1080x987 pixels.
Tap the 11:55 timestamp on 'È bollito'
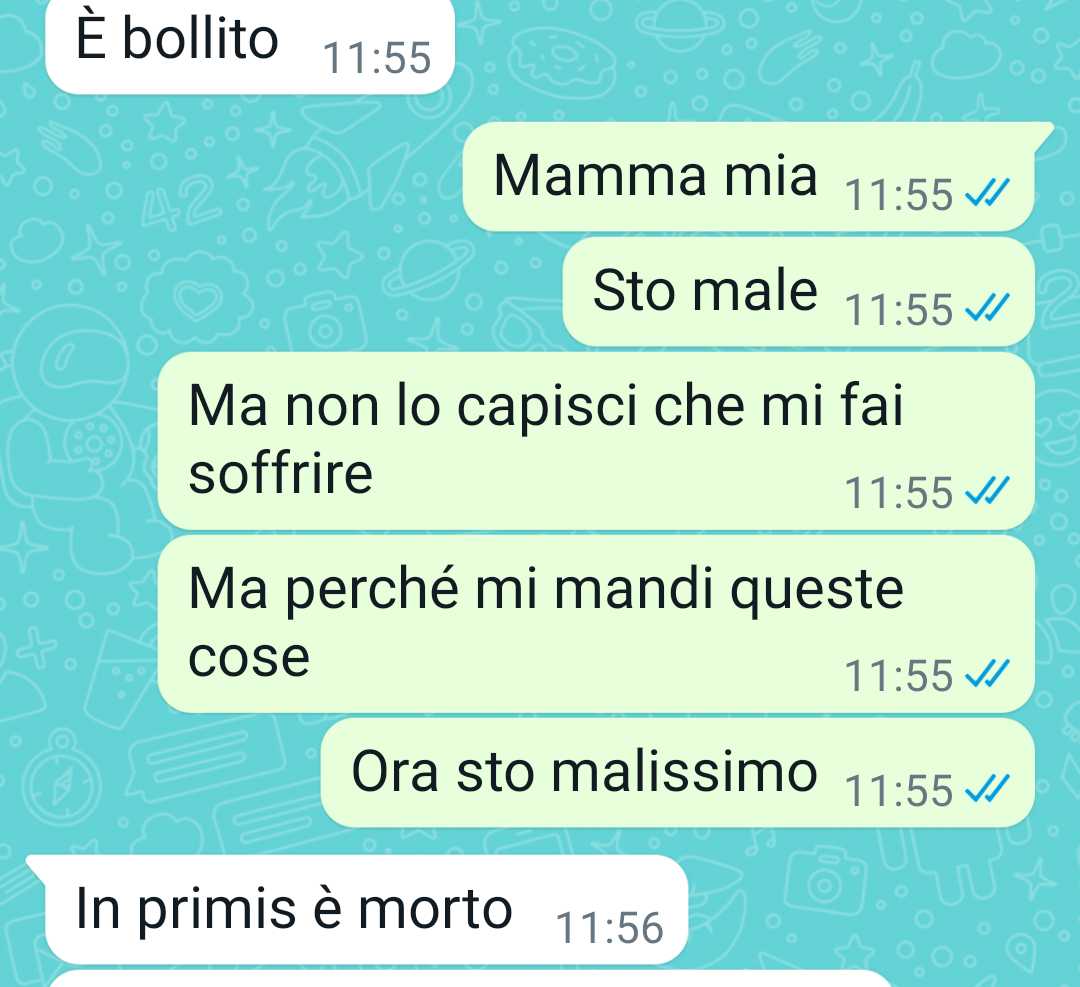[x=377, y=58]
